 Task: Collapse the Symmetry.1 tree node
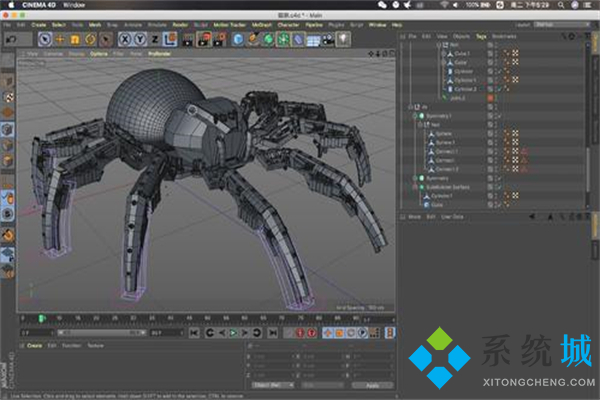click(x=415, y=116)
